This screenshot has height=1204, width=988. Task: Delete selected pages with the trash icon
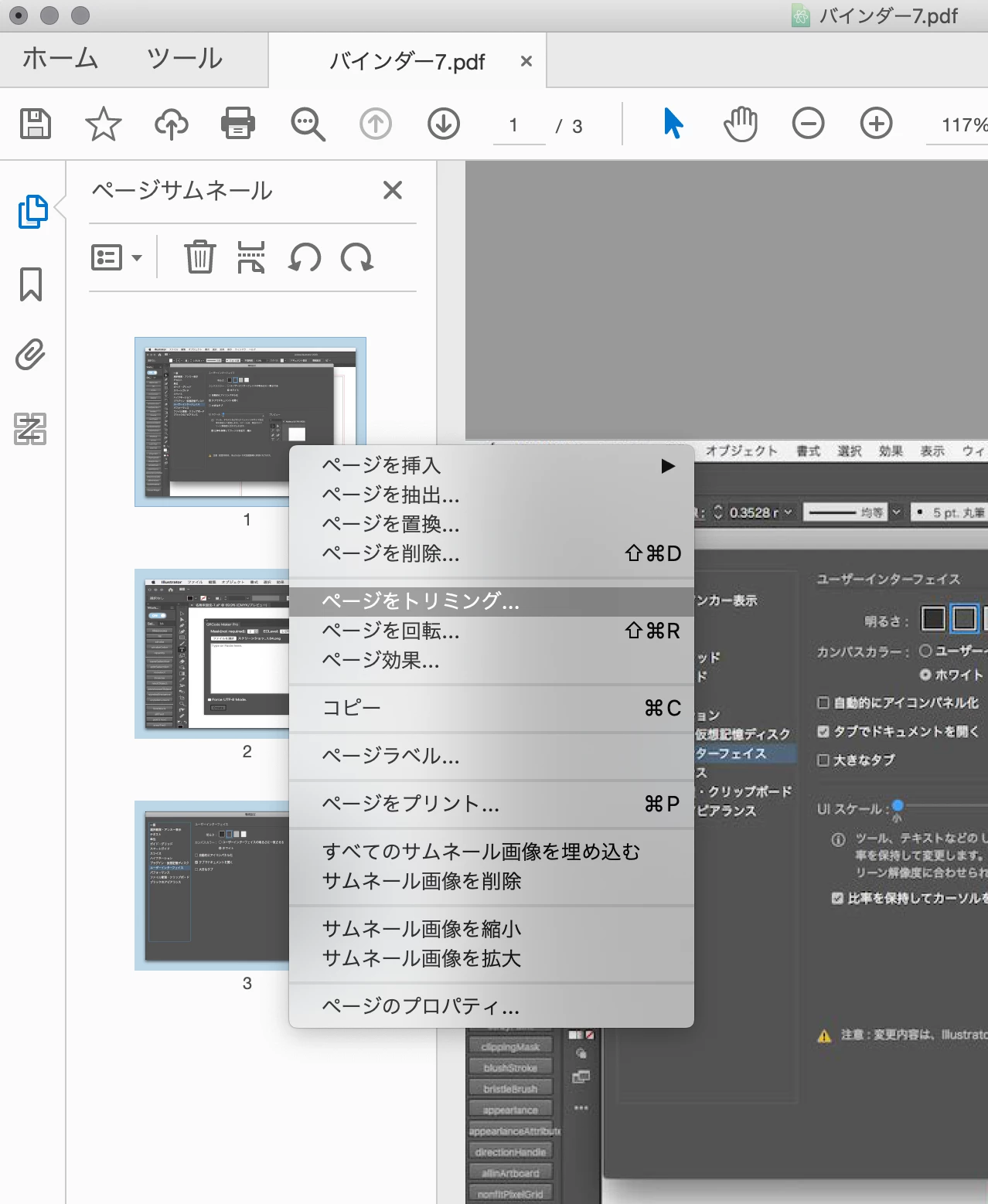199,257
